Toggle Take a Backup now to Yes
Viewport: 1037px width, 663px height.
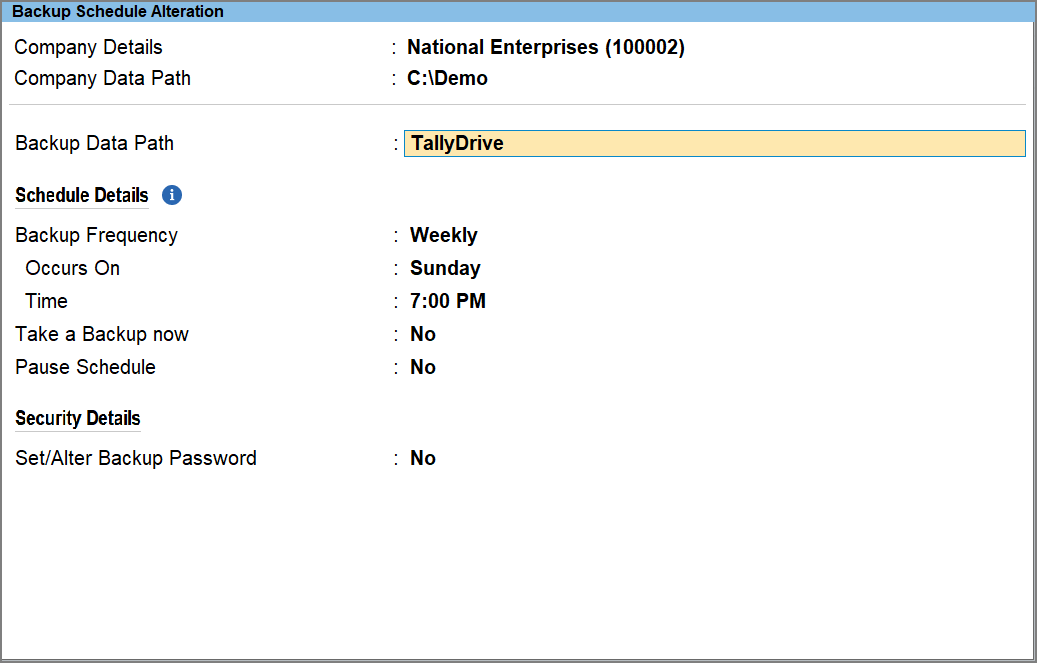click(x=422, y=334)
